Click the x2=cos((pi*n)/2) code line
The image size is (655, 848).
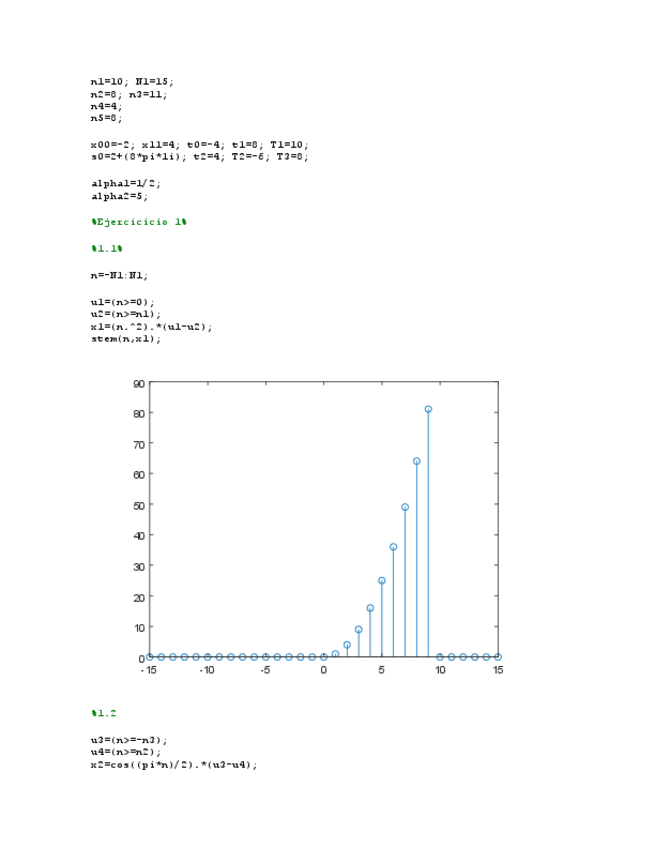point(174,764)
